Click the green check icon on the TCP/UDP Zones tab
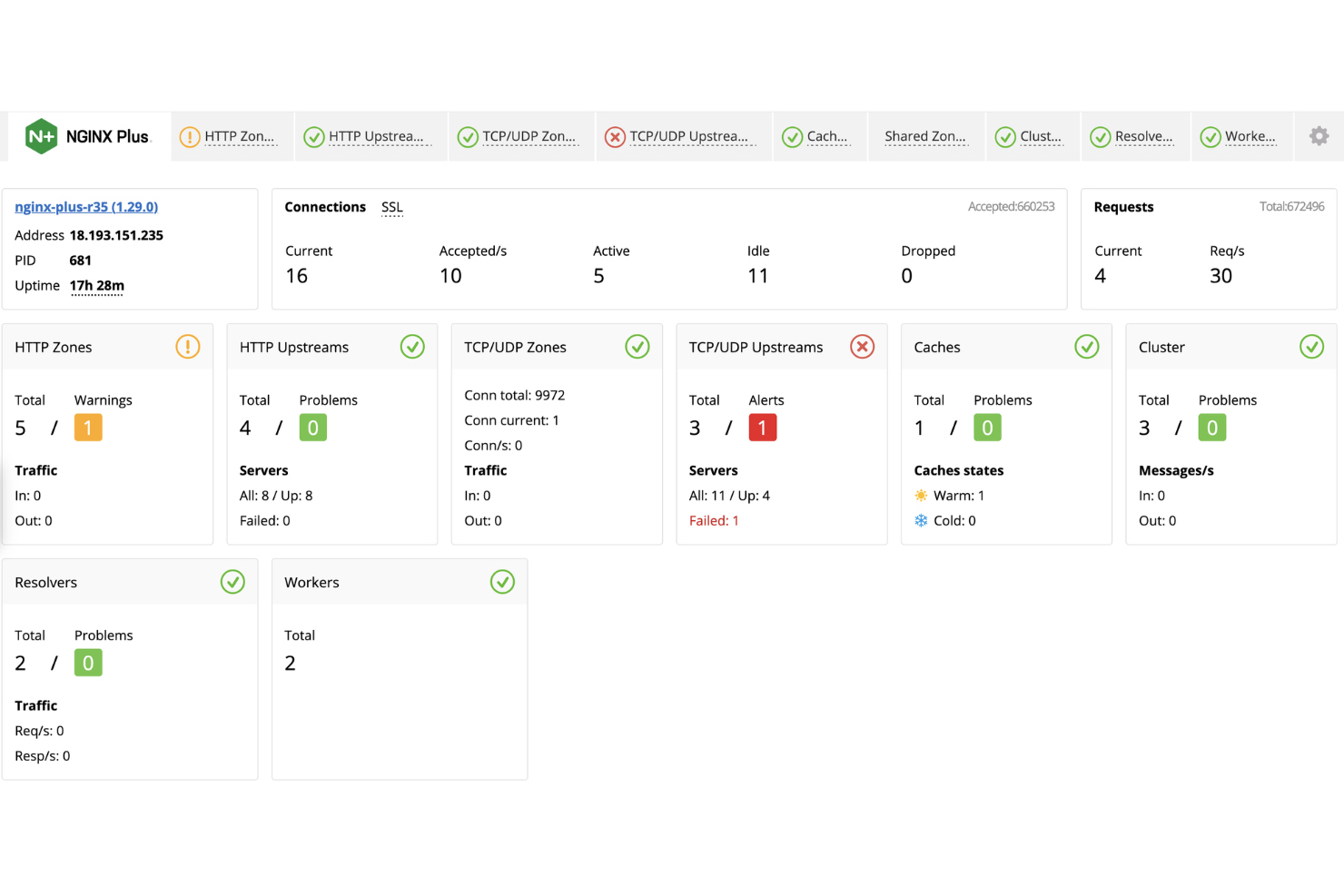The width and height of the screenshot is (1344, 896). click(468, 137)
